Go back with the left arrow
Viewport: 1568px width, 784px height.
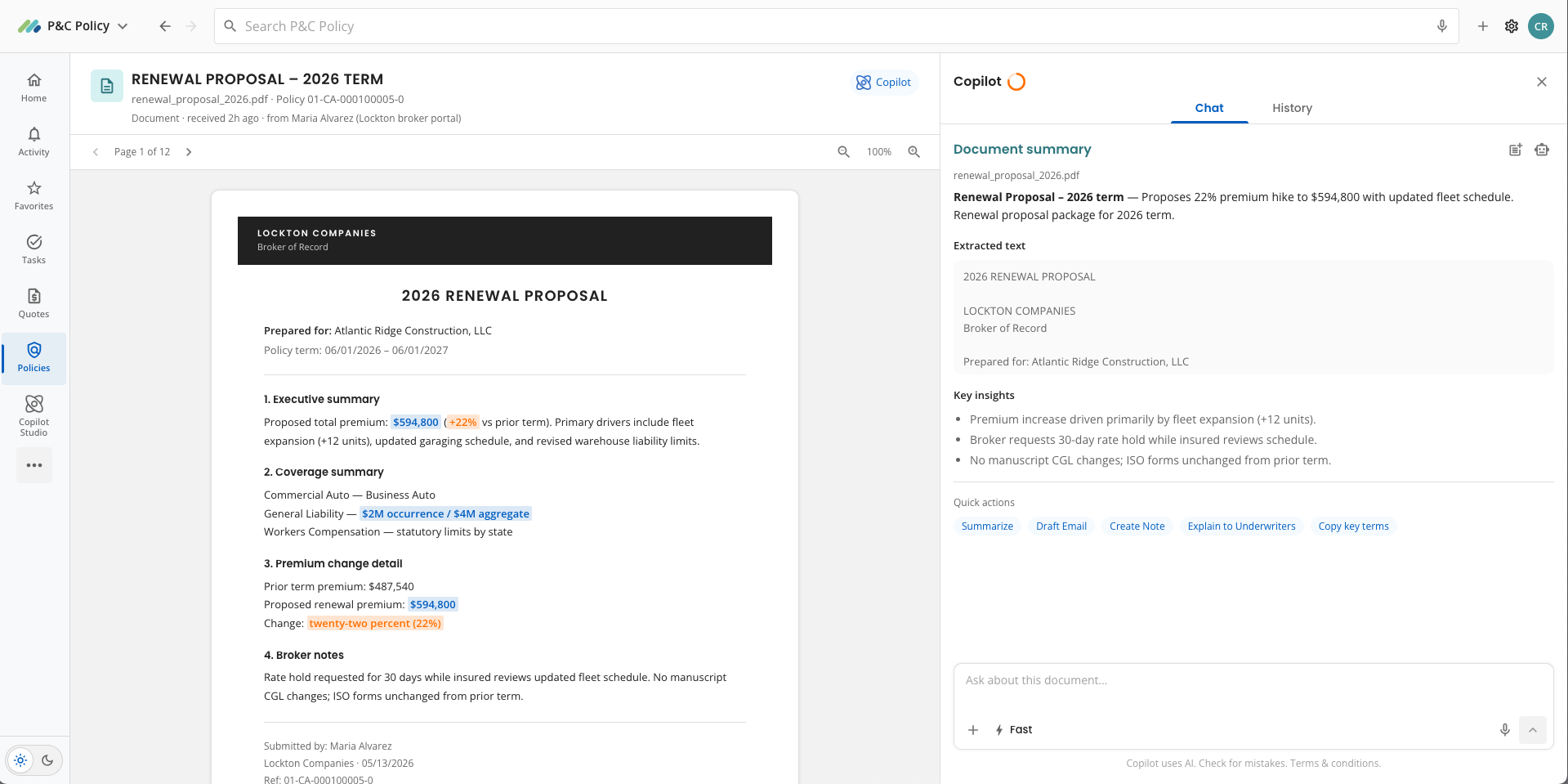coord(165,26)
